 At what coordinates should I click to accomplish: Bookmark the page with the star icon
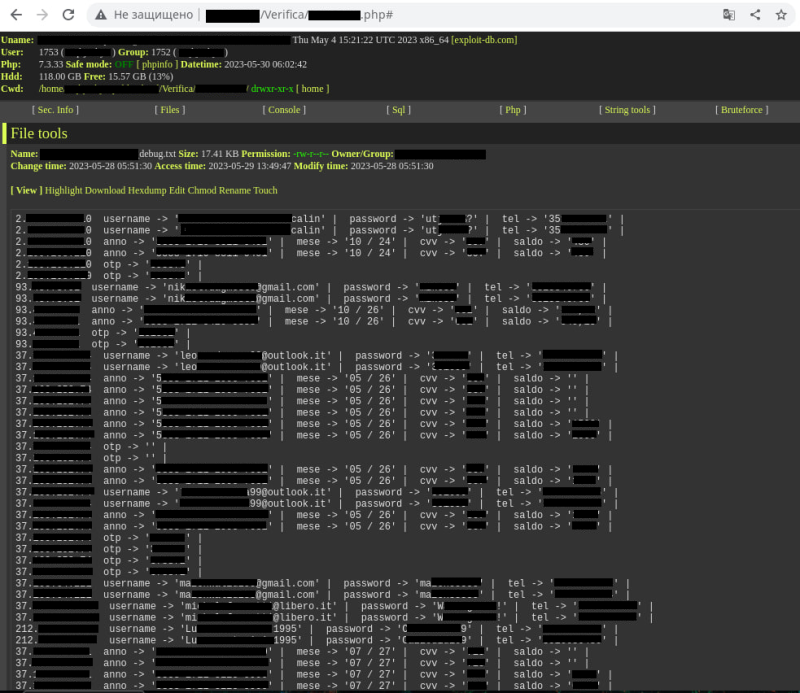tap(780, 15)
